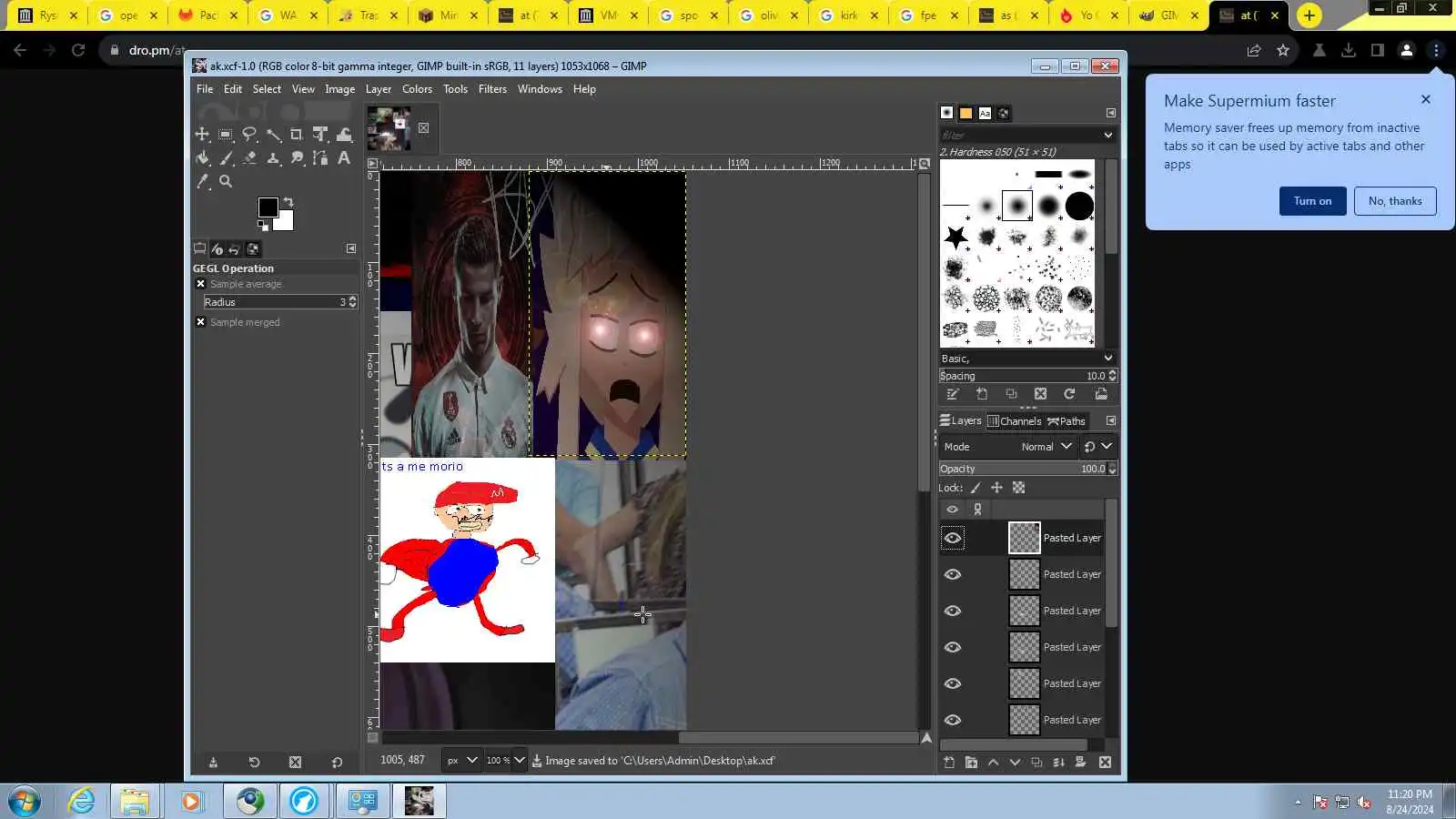Viewport: 1456px width, 819px height.
Task: Open the layer mode group switcher
Action: (1097, 447)
